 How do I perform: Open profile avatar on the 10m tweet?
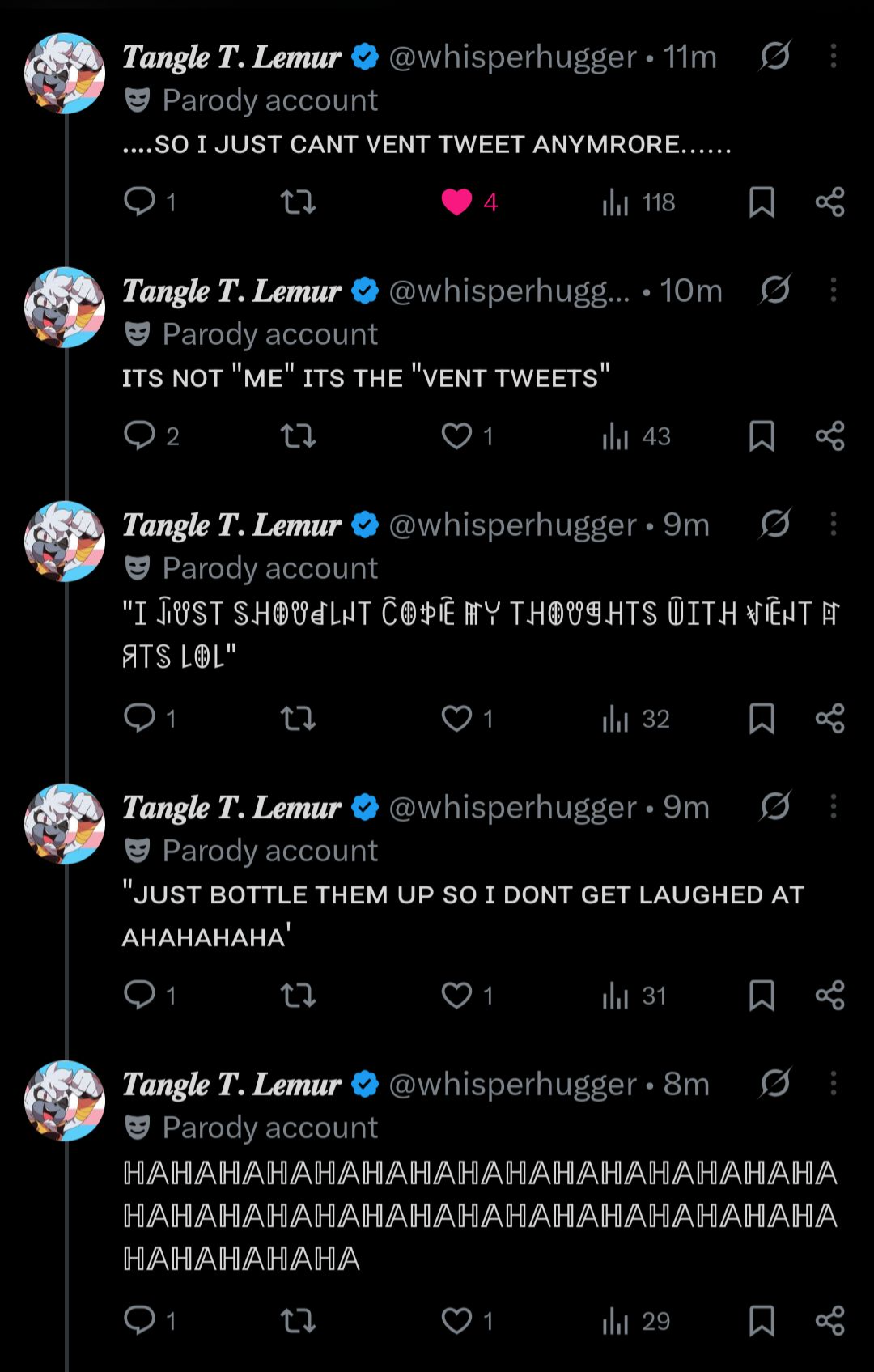[x=65, y=308]
